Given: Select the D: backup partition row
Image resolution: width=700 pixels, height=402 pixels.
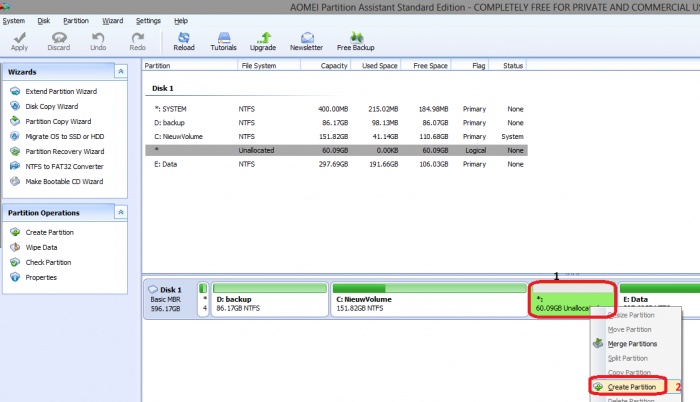Looking at the screenshot, I should coord(336,123).
